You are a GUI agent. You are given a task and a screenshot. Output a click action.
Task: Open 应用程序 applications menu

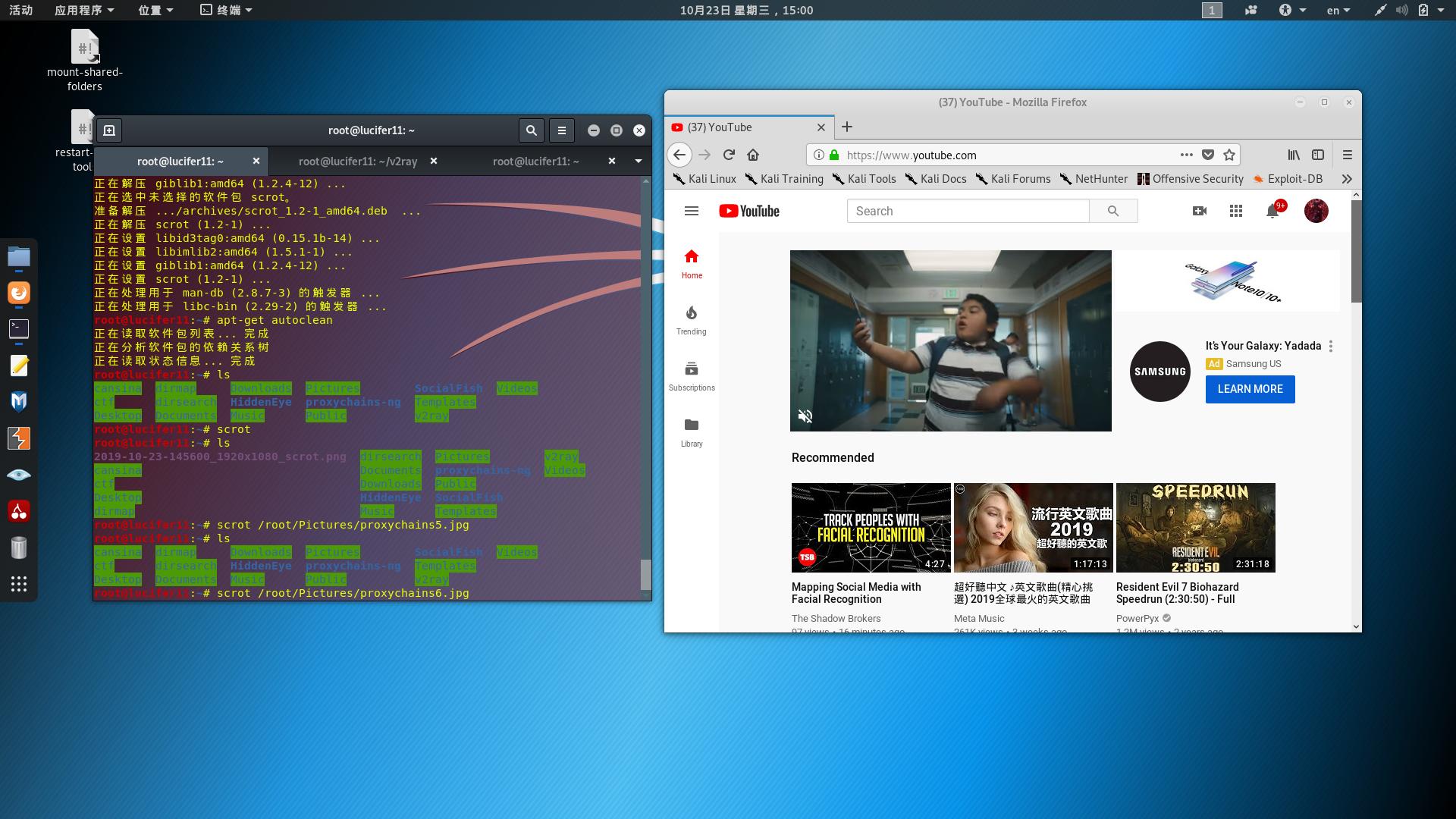[x=84, y=10]
